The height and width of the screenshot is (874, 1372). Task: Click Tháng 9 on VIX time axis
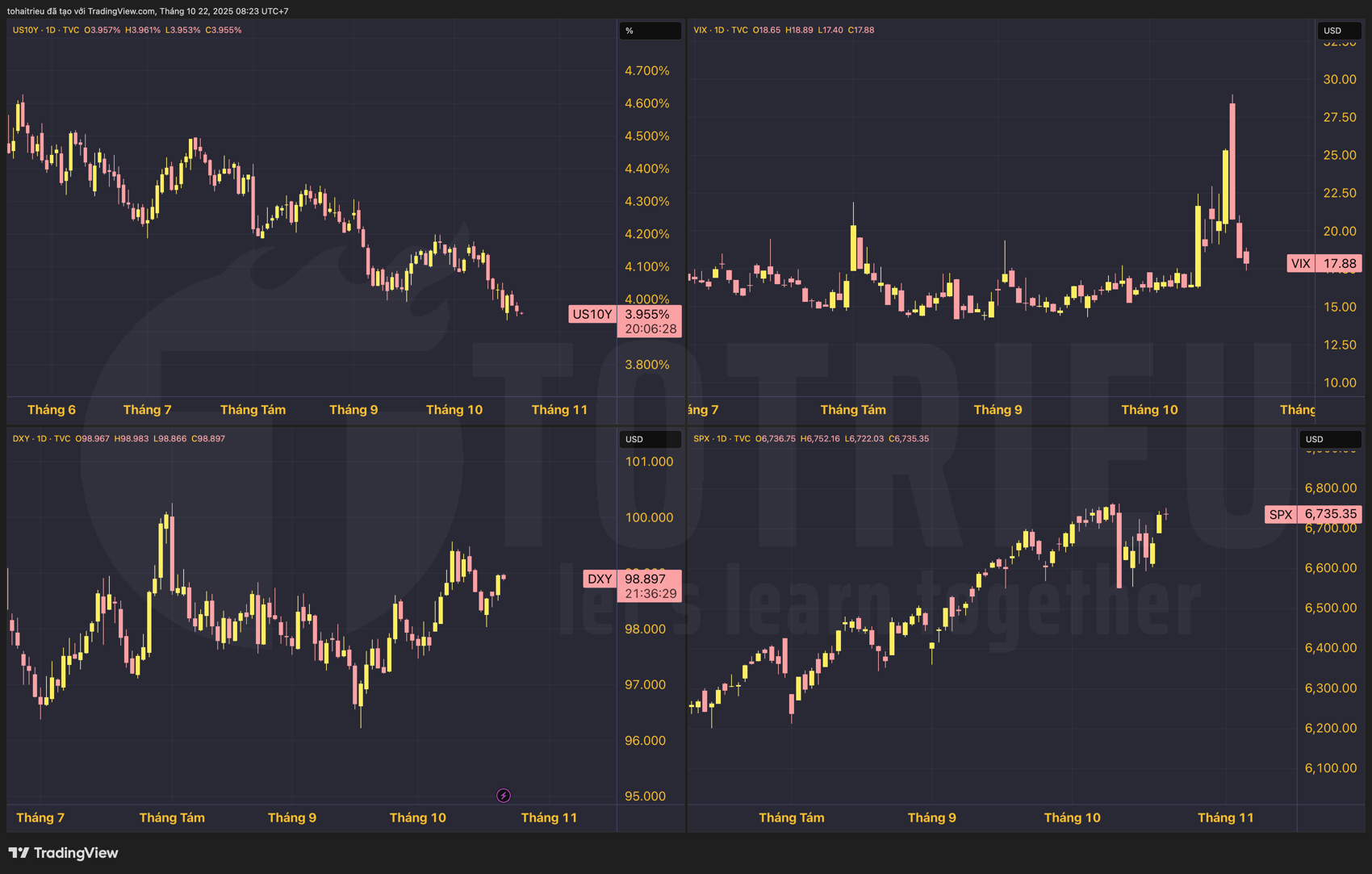point(998,410)
